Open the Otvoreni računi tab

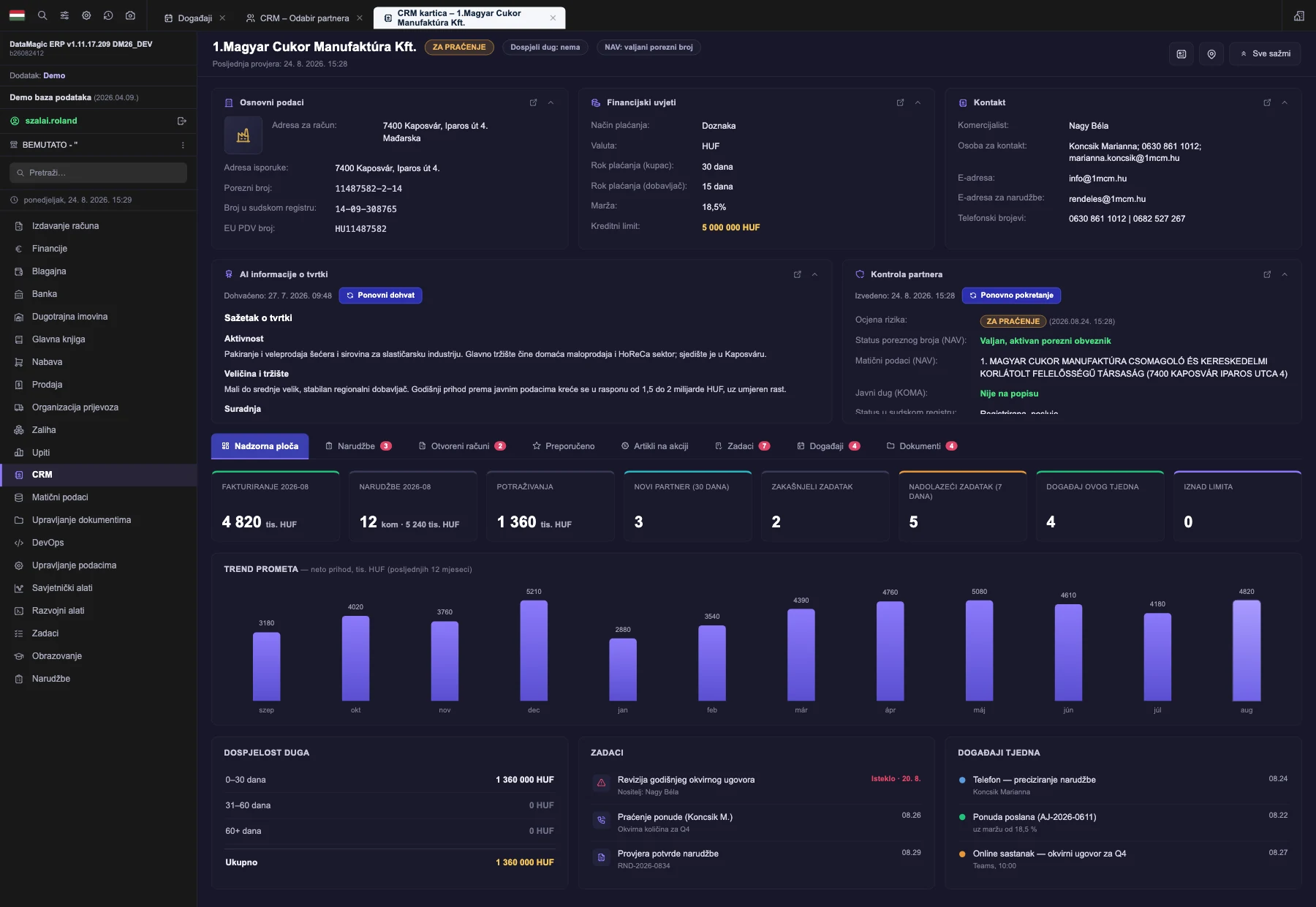pos(462,446)
